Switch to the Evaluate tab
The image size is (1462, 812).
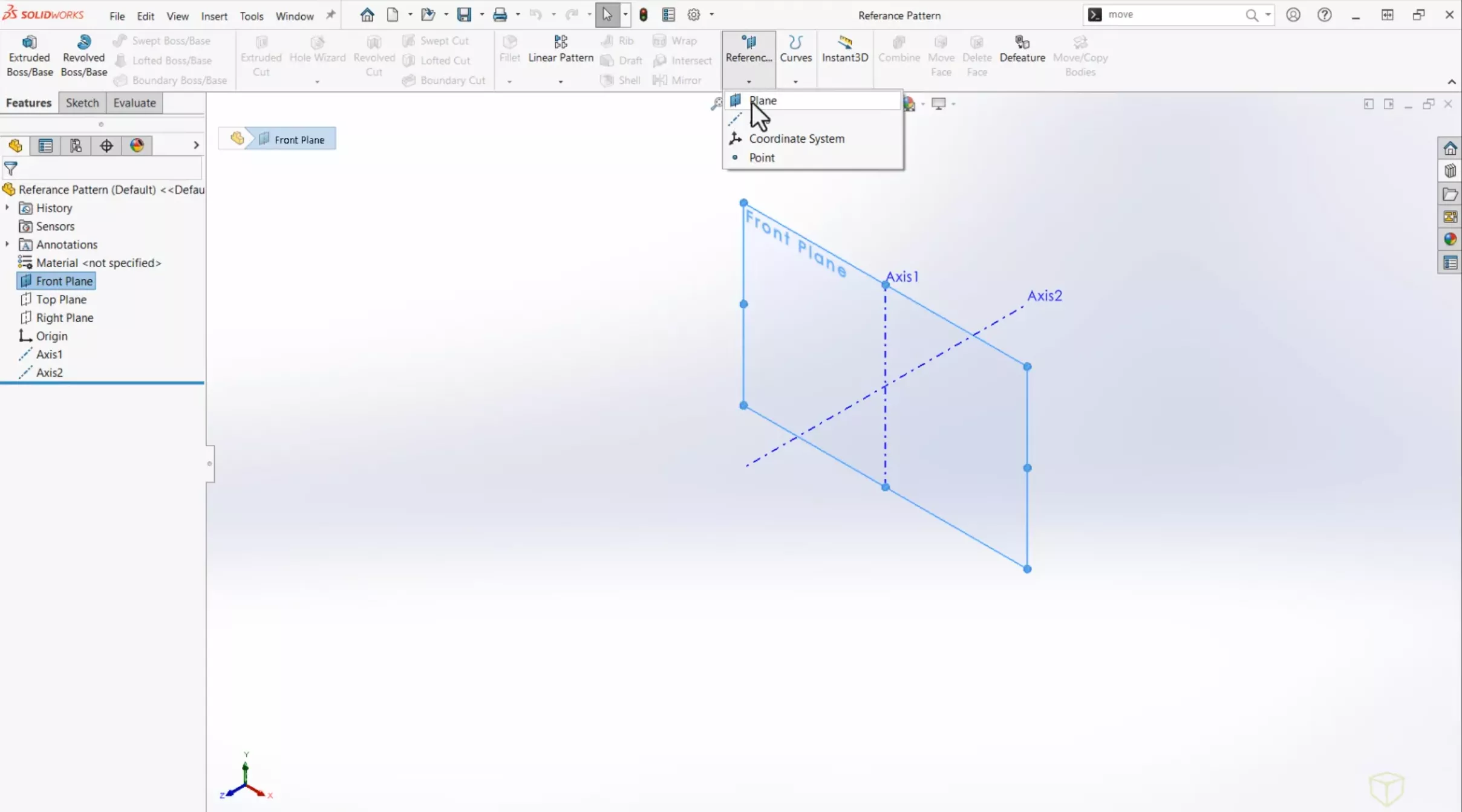tap(134, 102)
